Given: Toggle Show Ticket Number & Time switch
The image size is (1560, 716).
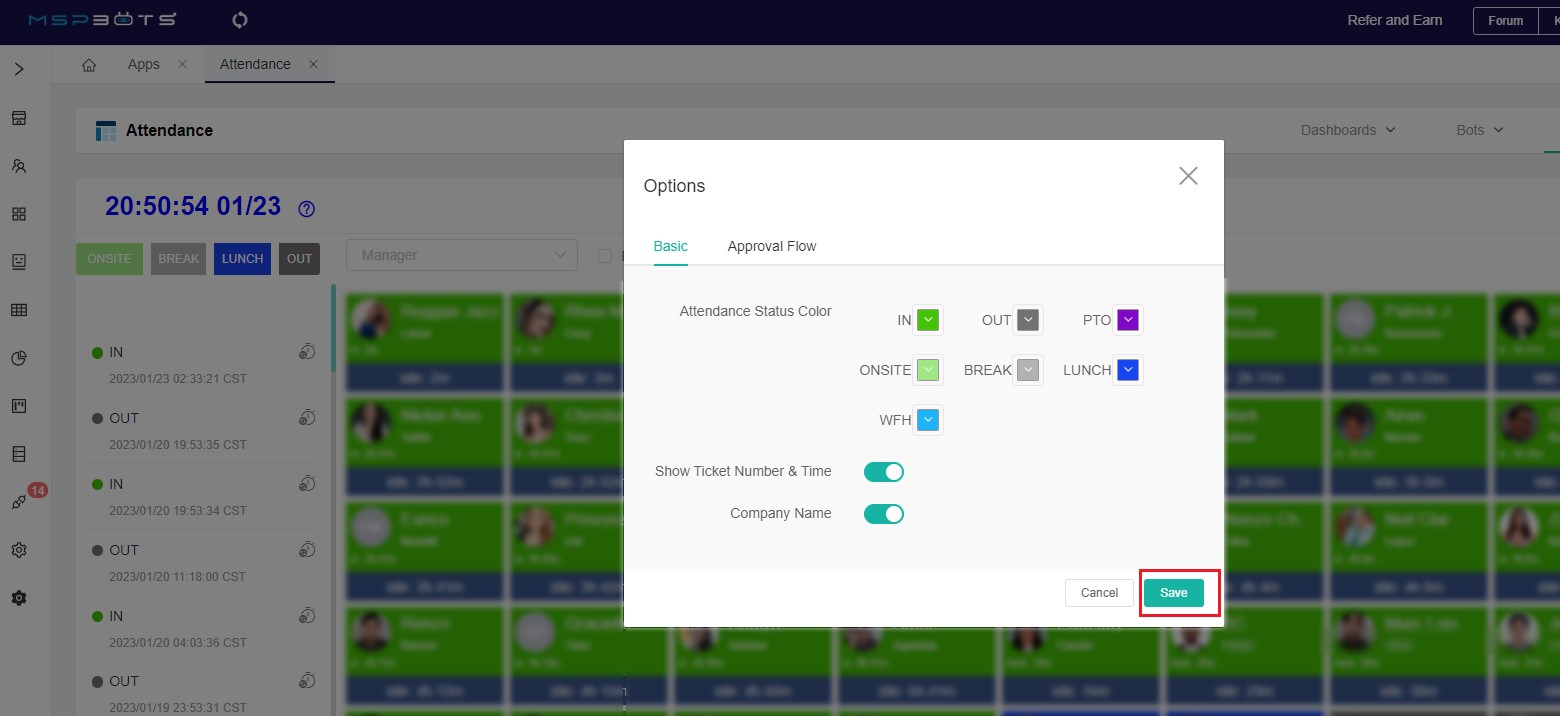Looking at the screenshot, I should click(x=883, y=471).
